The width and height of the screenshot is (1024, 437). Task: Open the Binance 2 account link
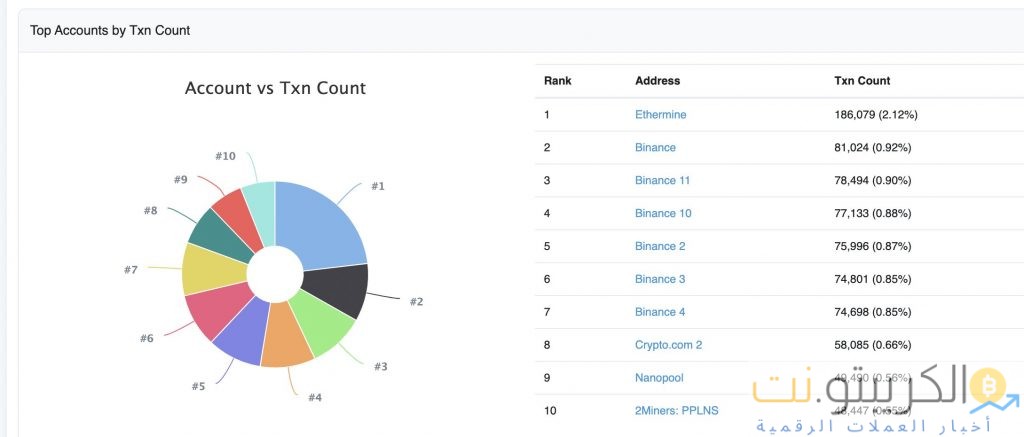[660, 246]
